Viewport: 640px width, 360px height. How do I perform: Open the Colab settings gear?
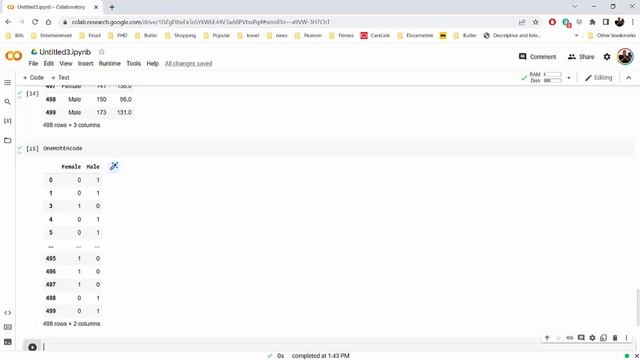607,57
